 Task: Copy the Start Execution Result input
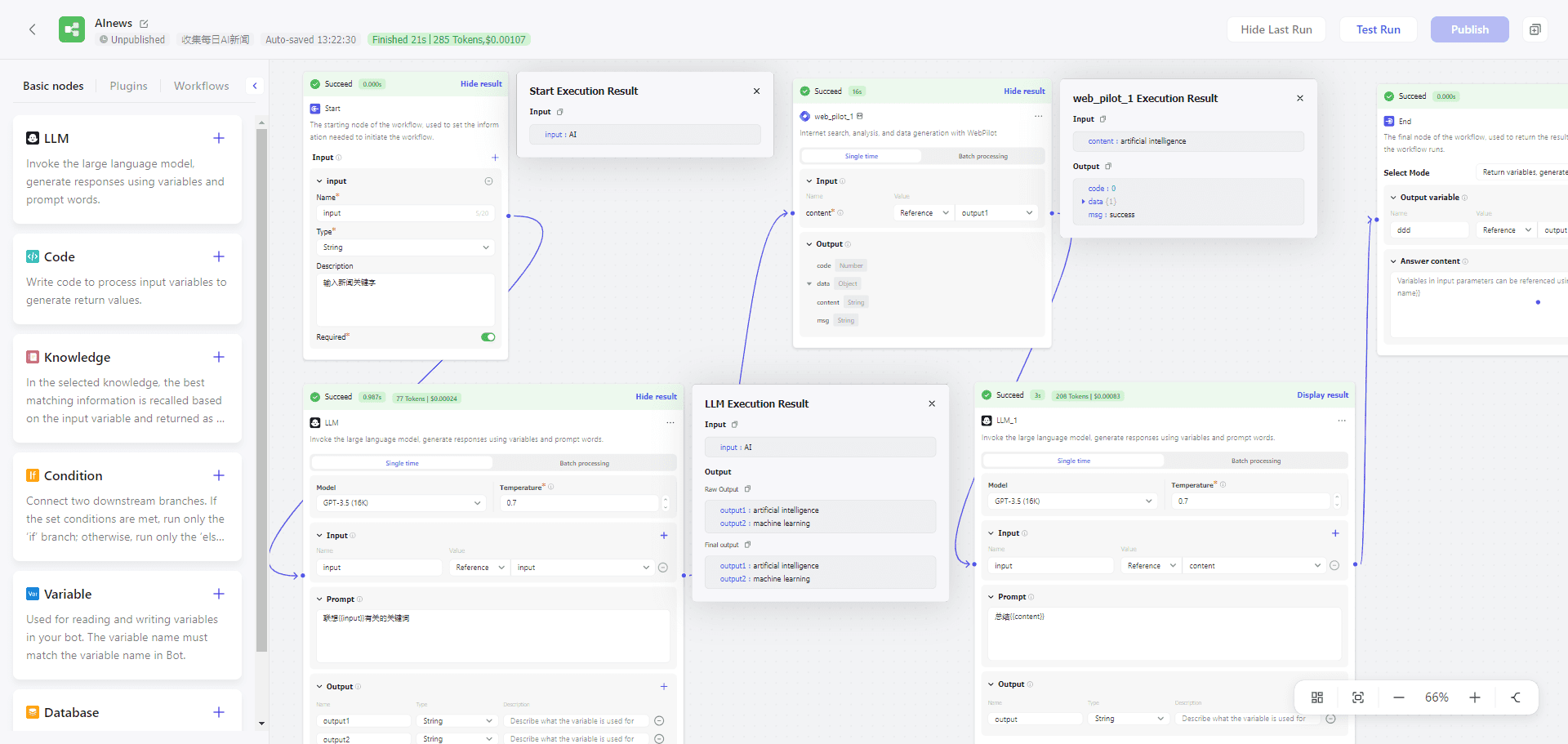(560, 112)
